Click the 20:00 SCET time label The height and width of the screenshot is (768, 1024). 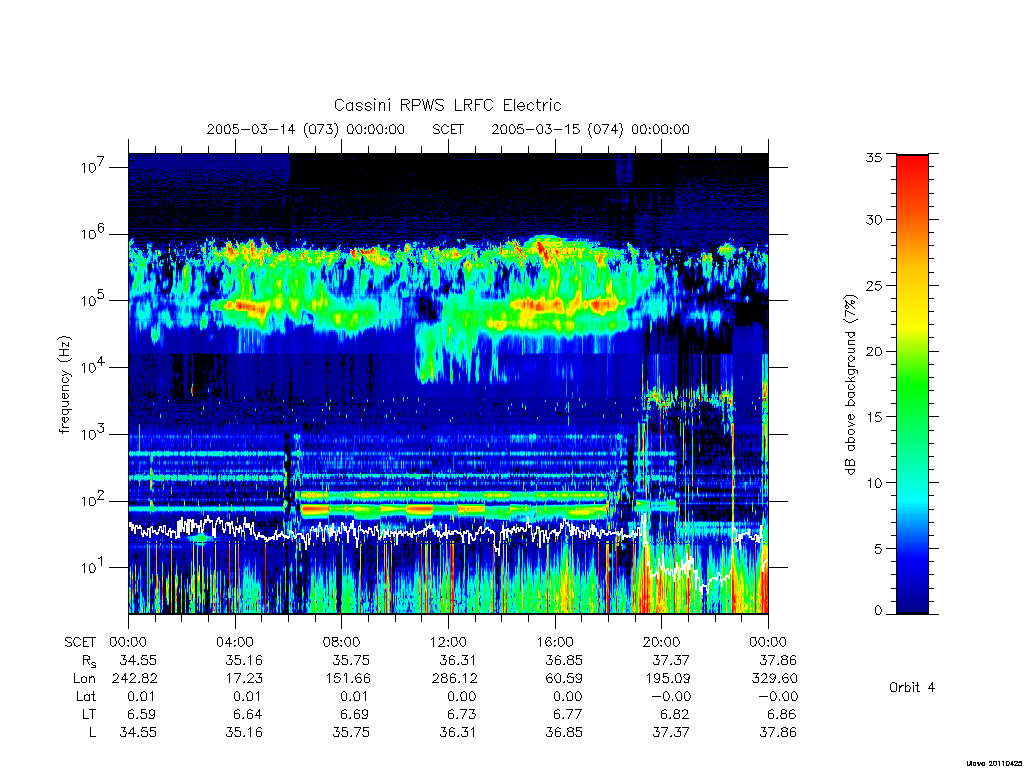(661, 642)
